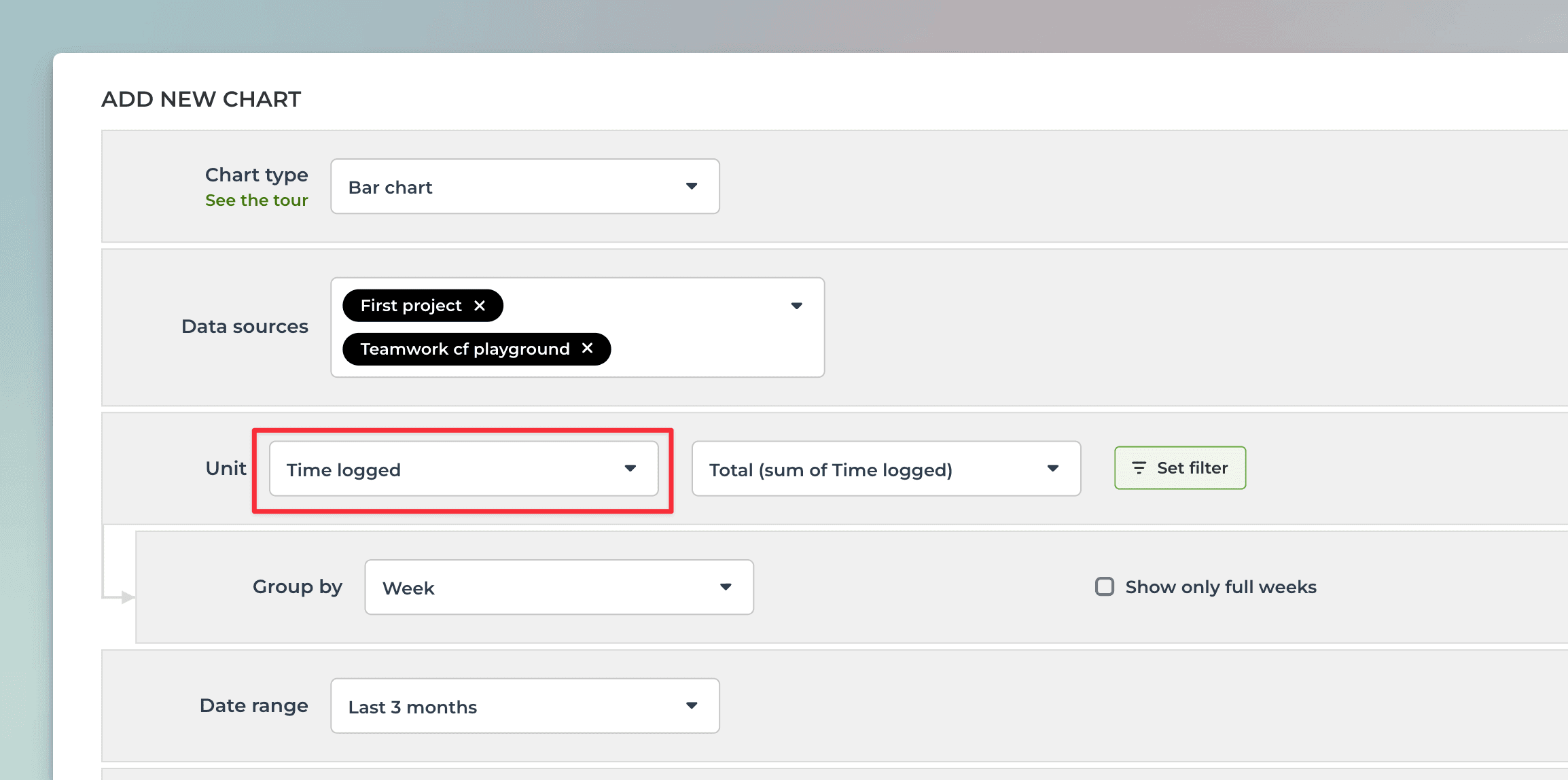
Task: Click the filter icon in Set filter
Action: pyautogui.click(x=1139, y=468)
